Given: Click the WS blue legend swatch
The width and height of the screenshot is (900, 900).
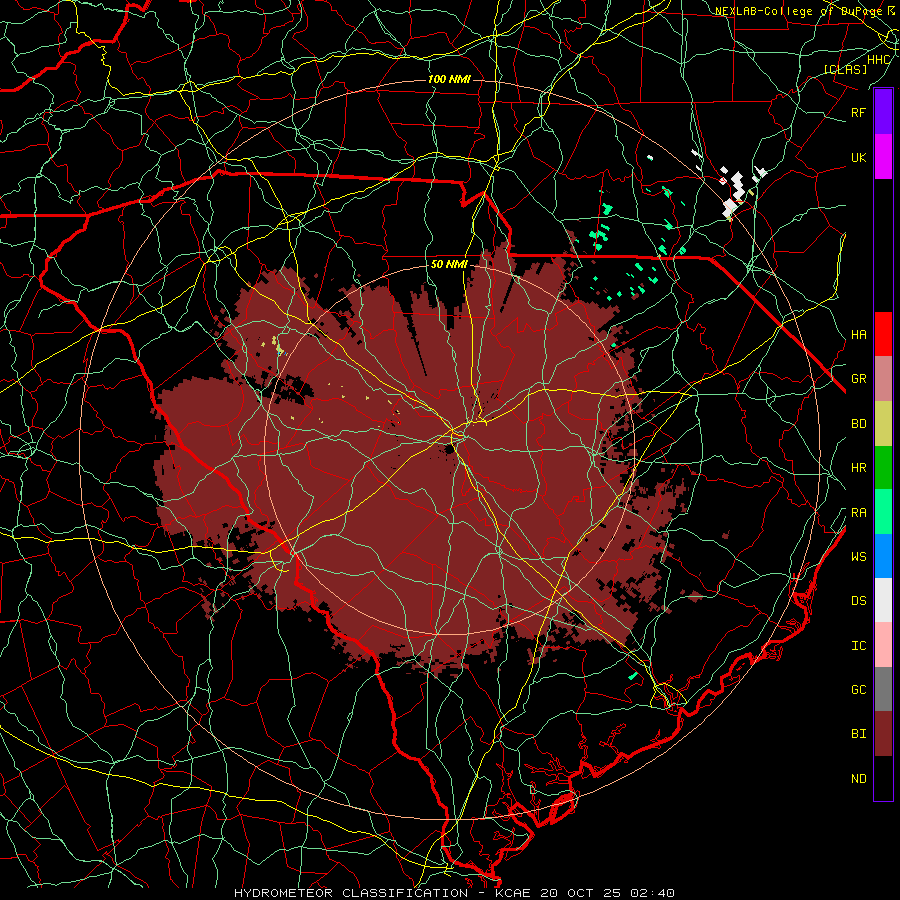Looking at the screenshot, I should click(883, 556).
